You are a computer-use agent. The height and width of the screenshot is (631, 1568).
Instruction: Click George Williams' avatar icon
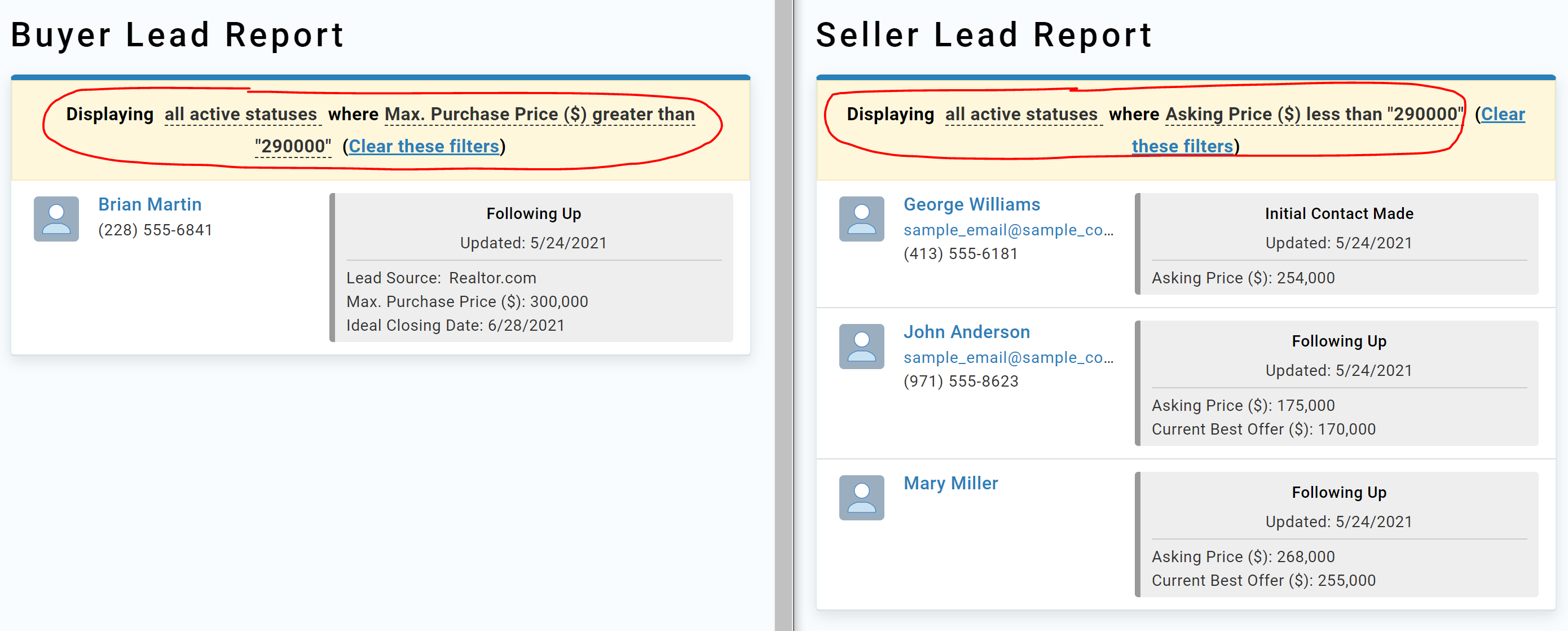(861, 218)
